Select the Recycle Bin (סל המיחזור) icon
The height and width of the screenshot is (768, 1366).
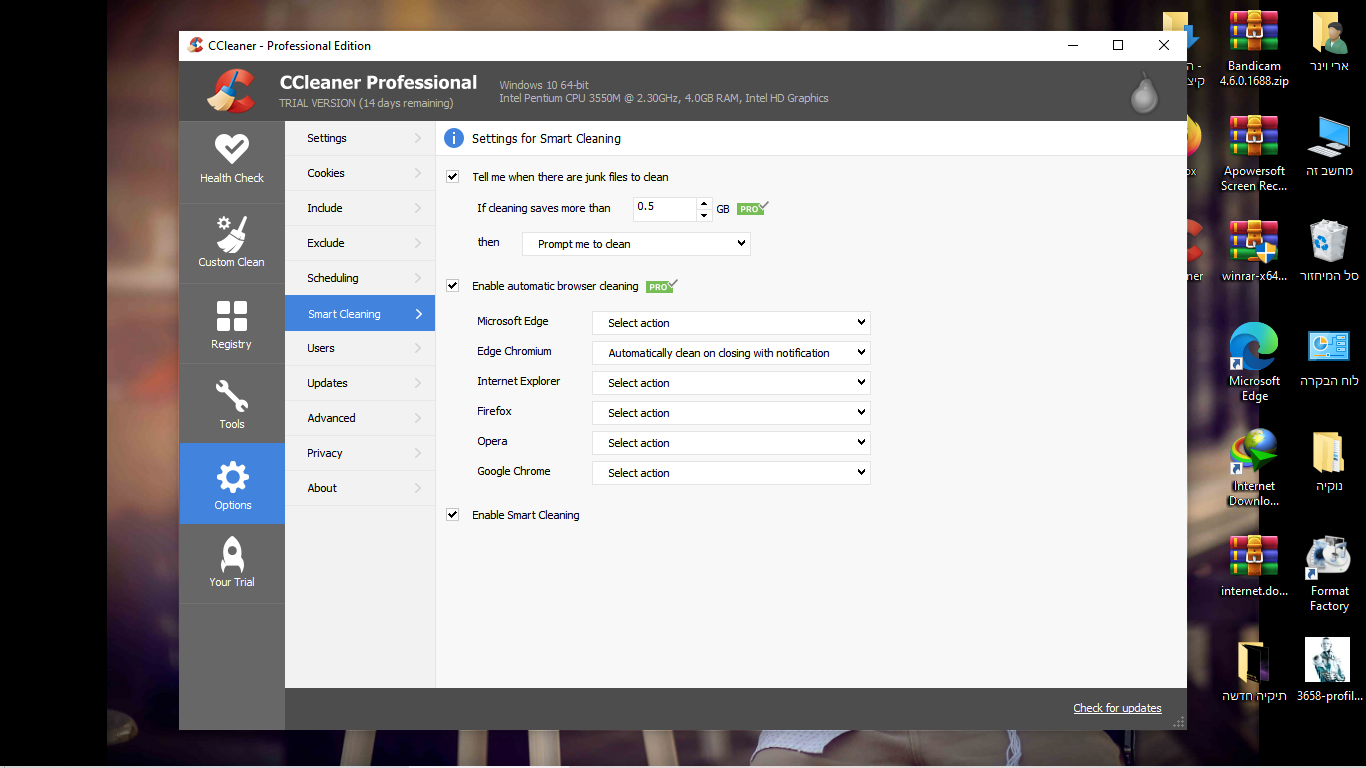[x=1329, y=251]
